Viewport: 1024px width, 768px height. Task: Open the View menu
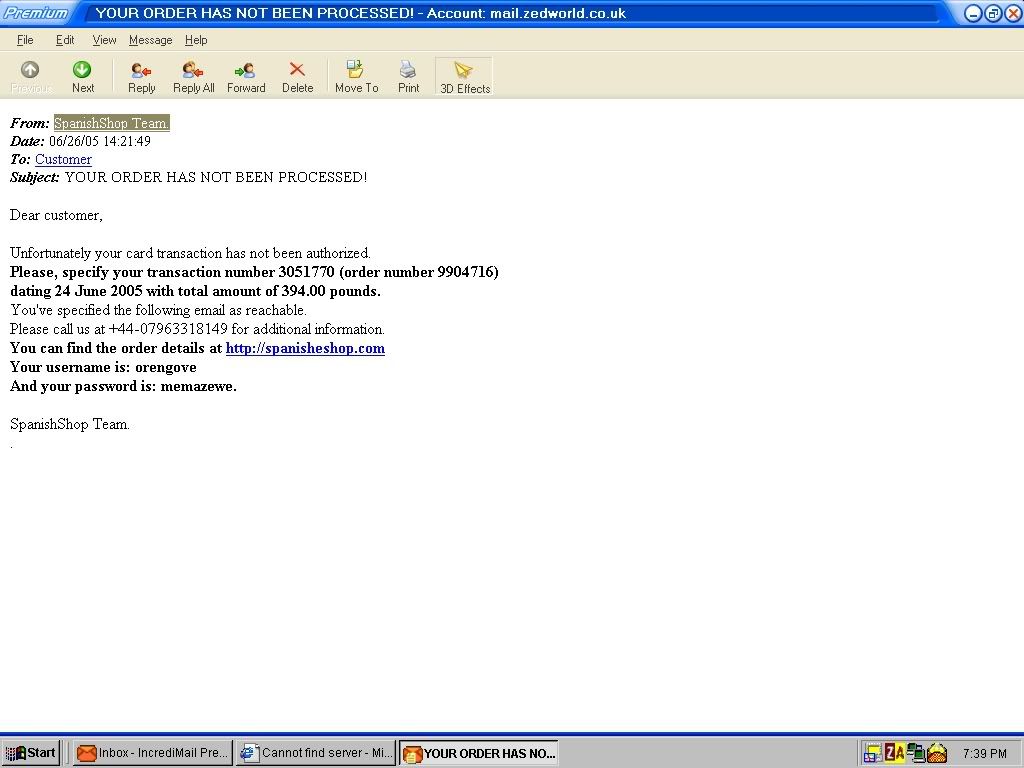tap(104, 40)
